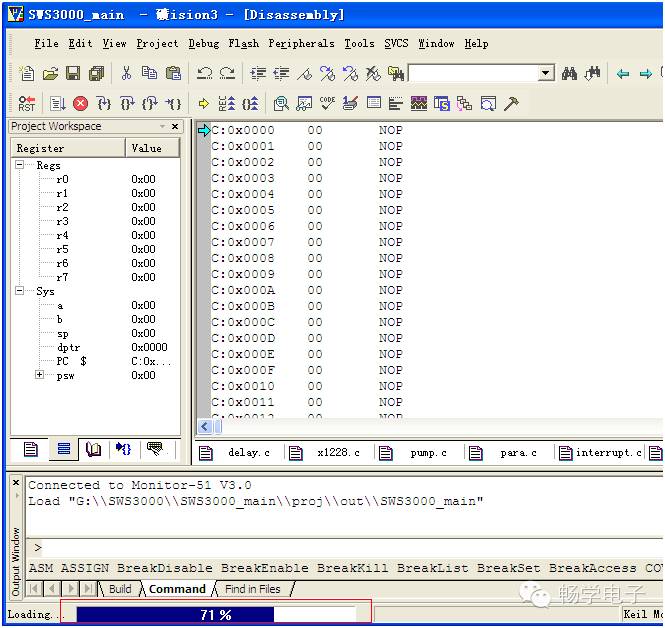Click the Step Into icon

pyautogui.click(x=103, y=104)
